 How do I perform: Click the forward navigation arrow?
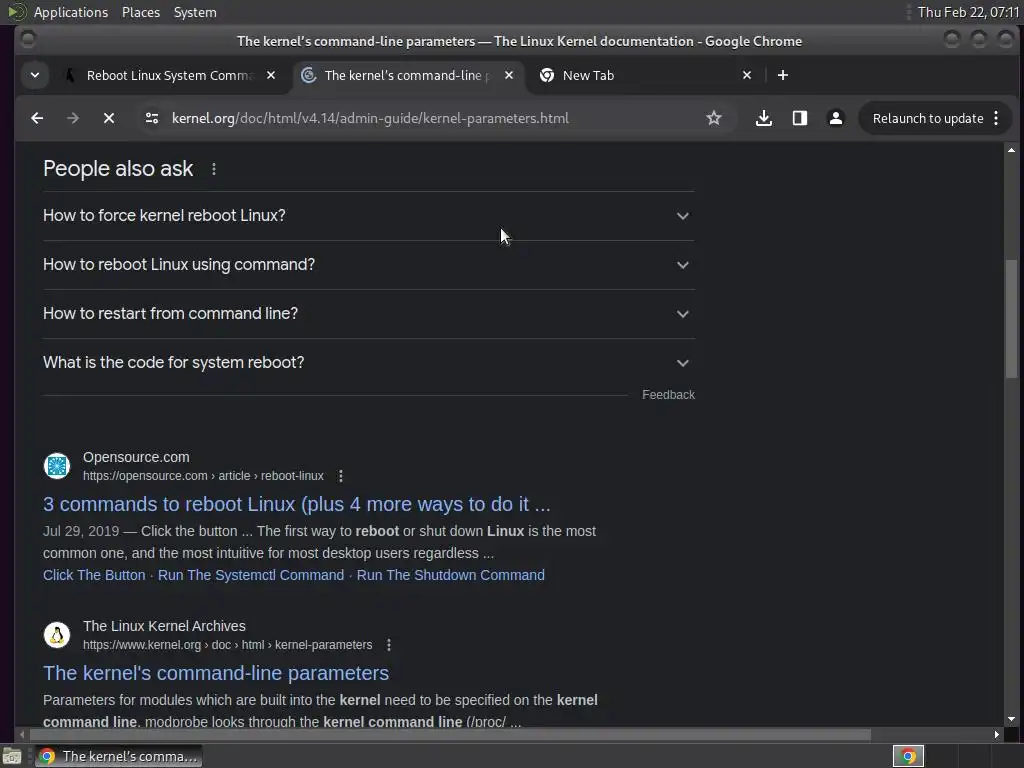tap(73, 118)
